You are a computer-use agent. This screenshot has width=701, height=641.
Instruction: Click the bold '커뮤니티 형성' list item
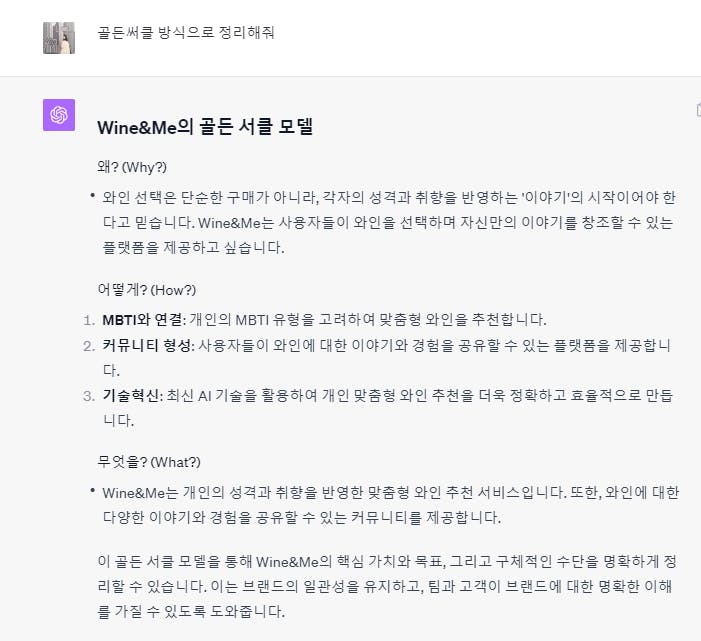click(147, 346)
